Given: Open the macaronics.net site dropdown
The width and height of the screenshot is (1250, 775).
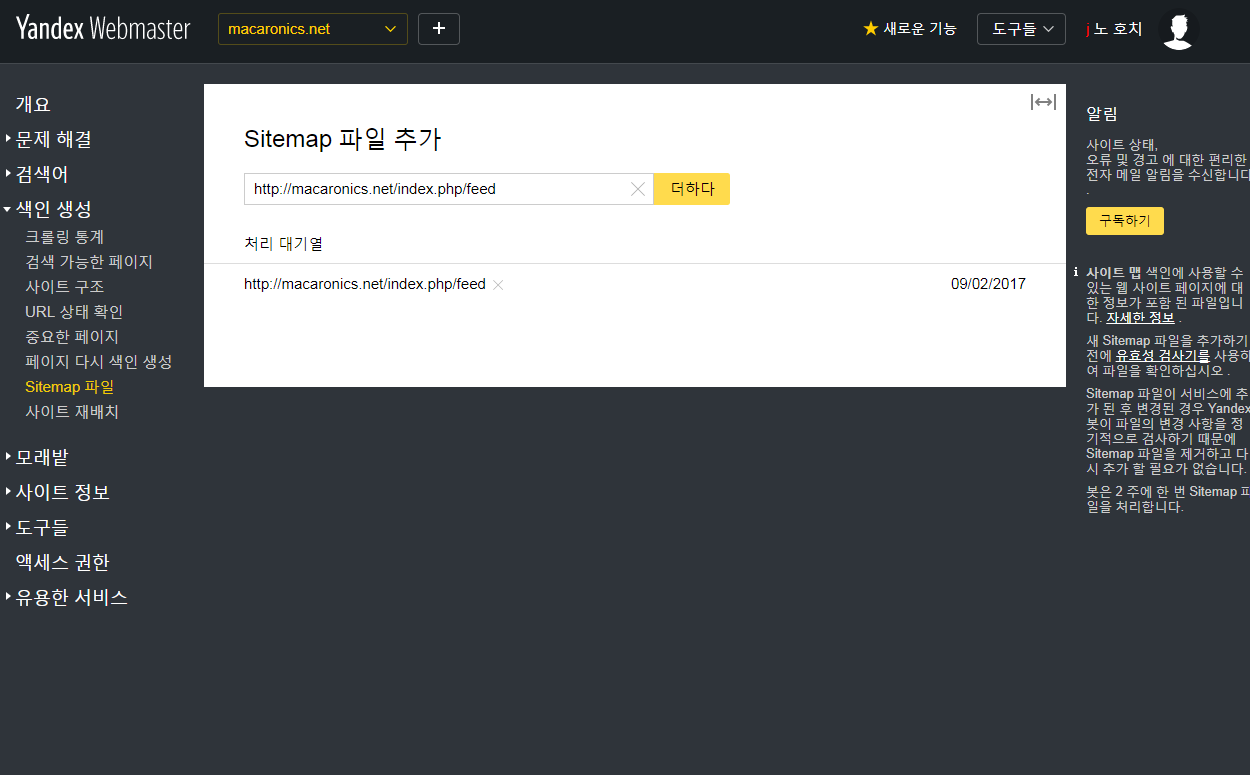Looking at the screenshot, I should point(313,29).
